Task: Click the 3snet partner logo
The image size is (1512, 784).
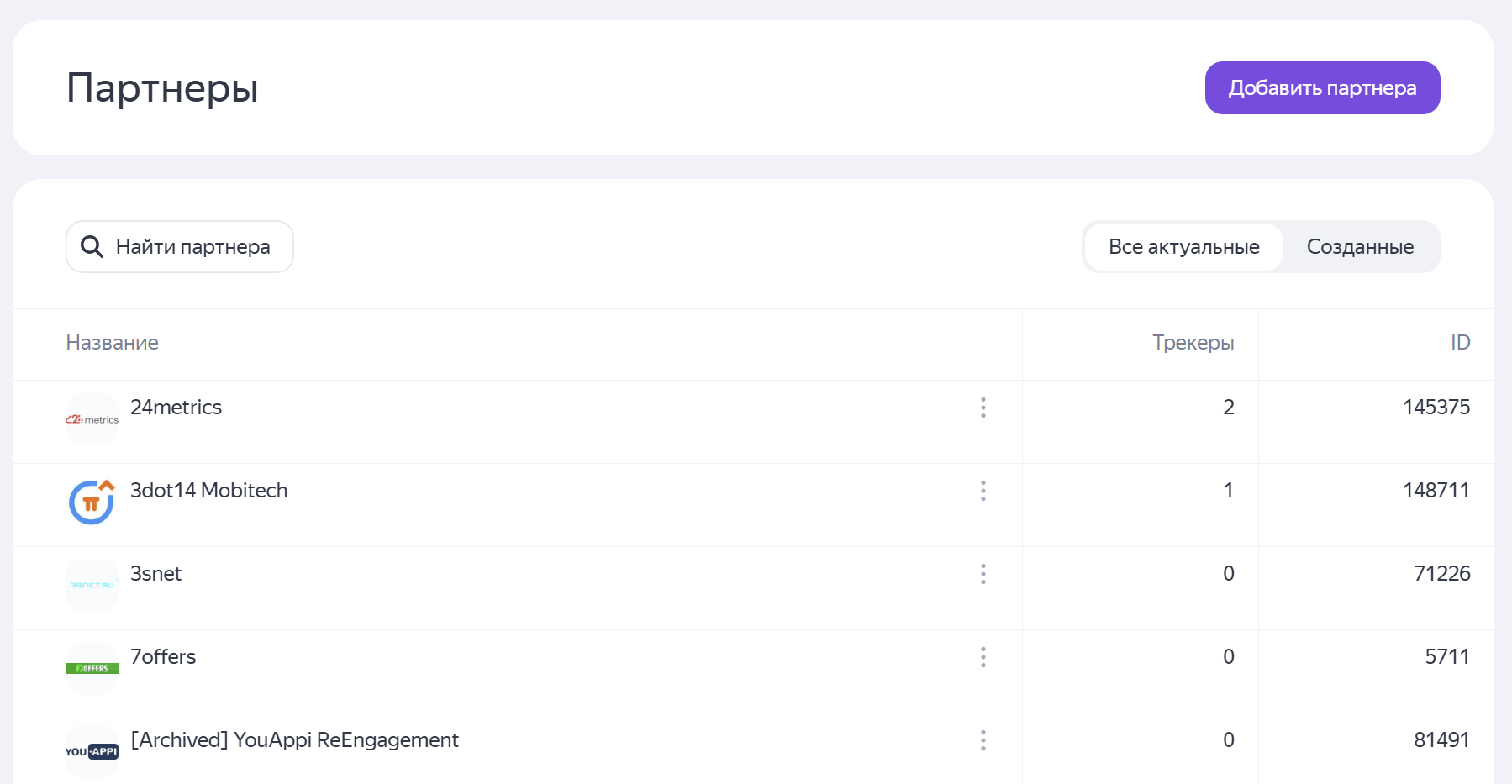Action: pos(92,585)
